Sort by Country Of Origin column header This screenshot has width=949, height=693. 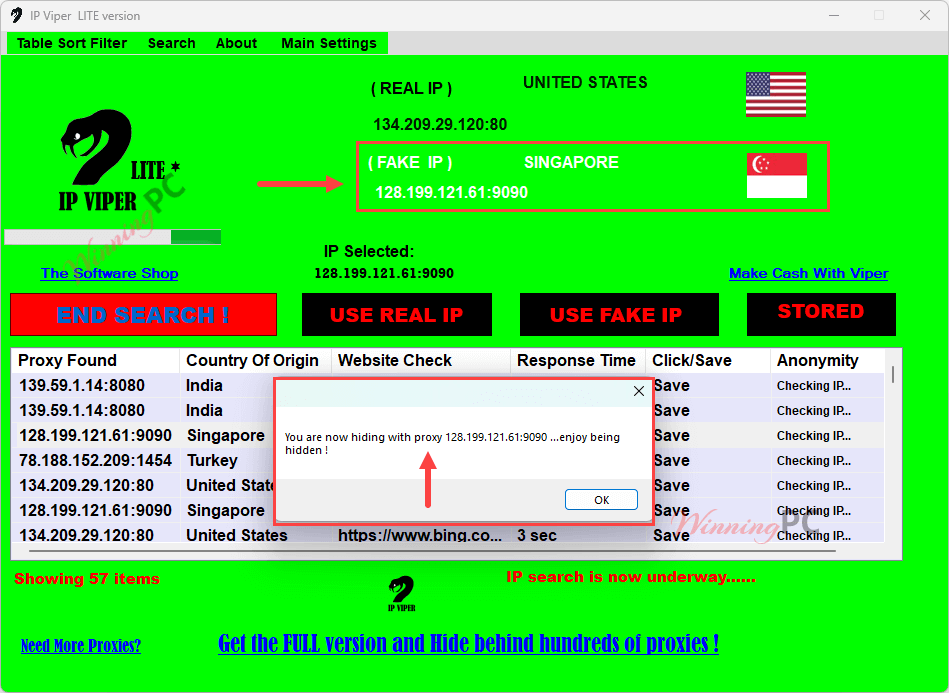click(x=255, y=361)
